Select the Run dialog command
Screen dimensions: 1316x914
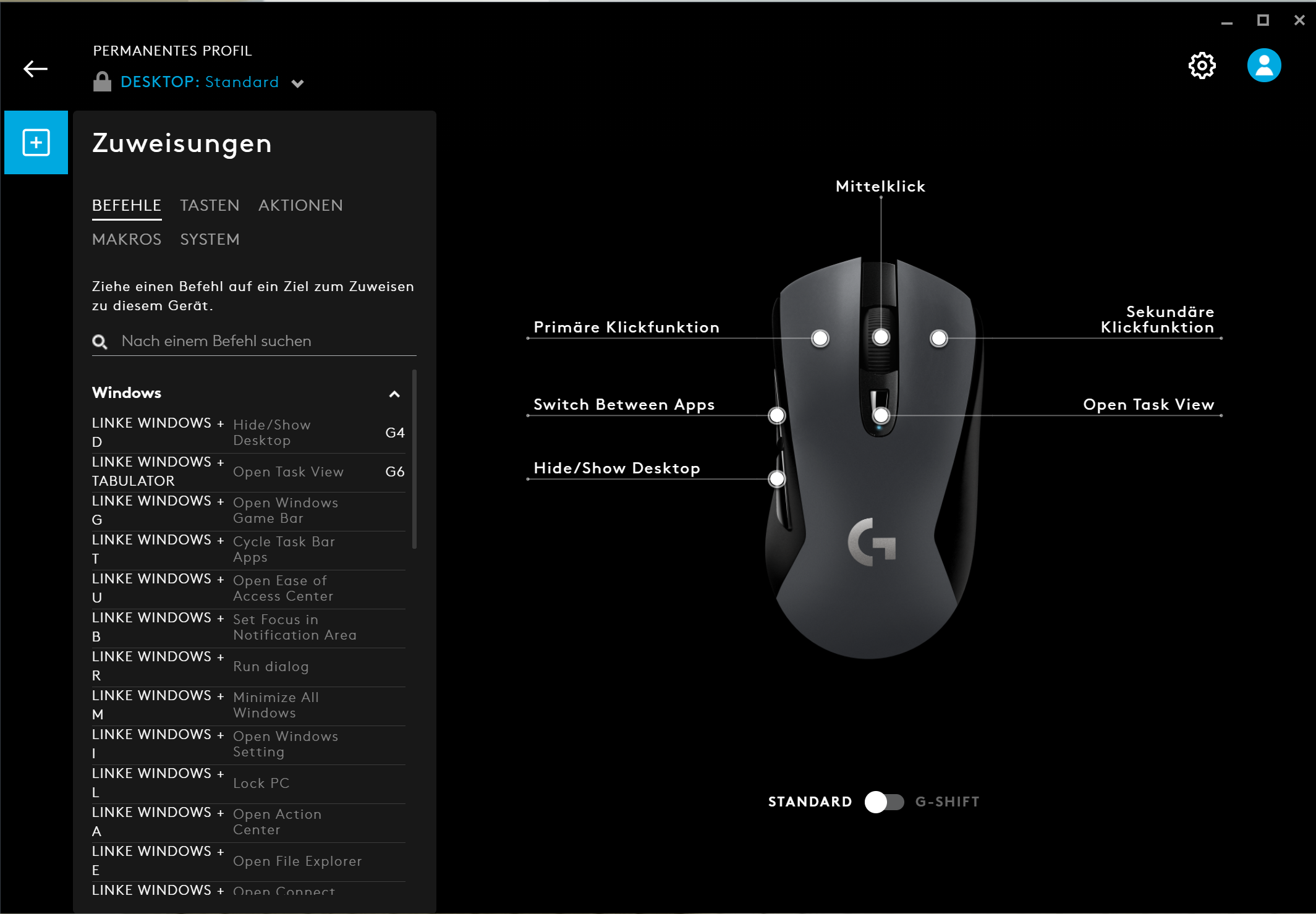click(x=248, y=667)
